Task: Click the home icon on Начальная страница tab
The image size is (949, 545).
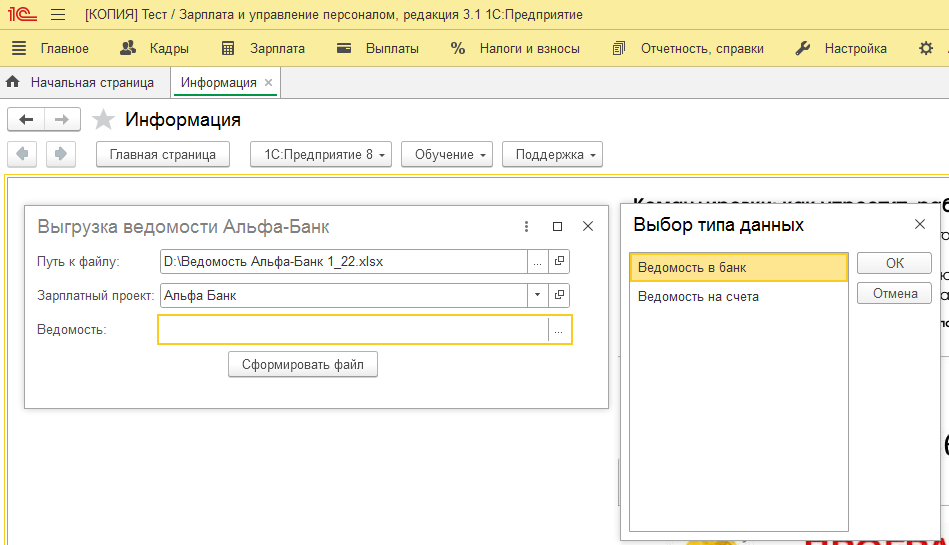Action: [13, 82]
